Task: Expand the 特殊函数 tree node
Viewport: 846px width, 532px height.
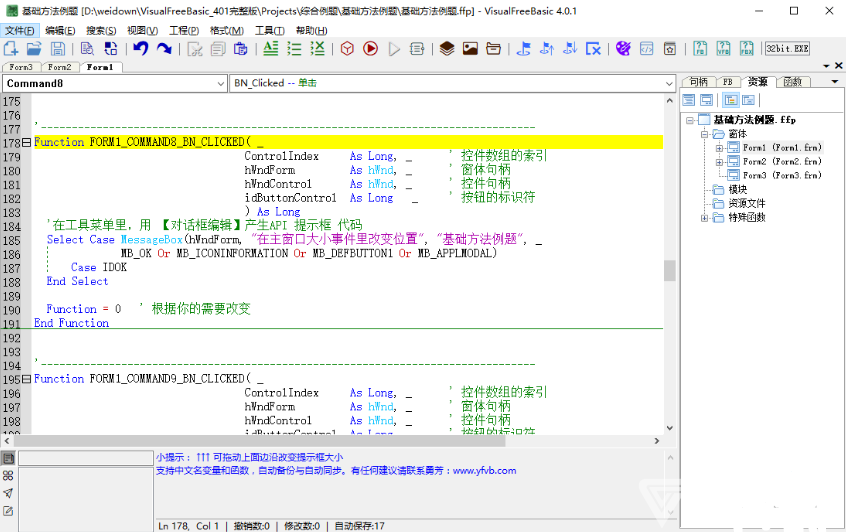Action: tap(704, 218)
